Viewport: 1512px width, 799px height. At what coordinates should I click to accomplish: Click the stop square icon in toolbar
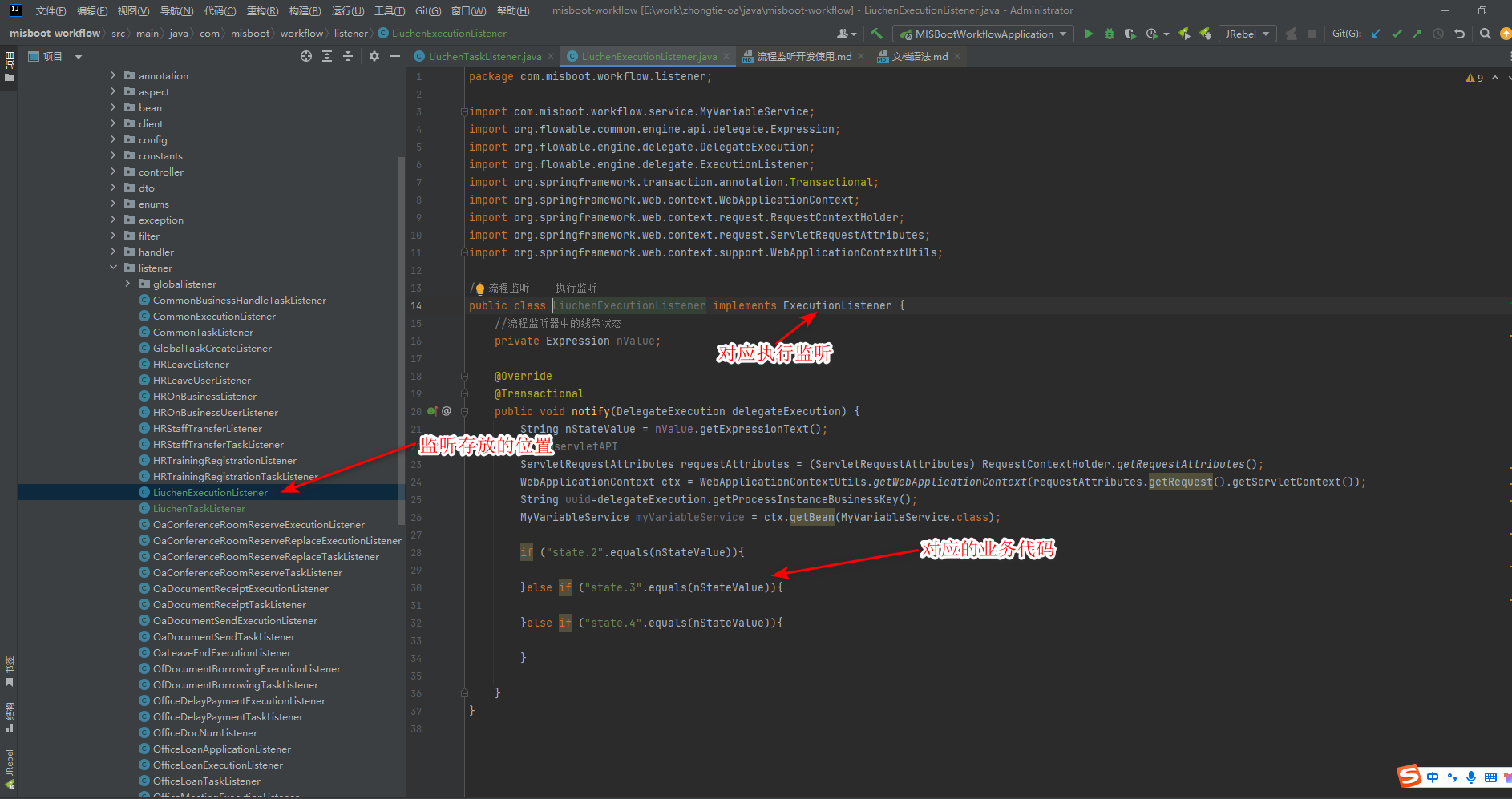coord(1312,34)
